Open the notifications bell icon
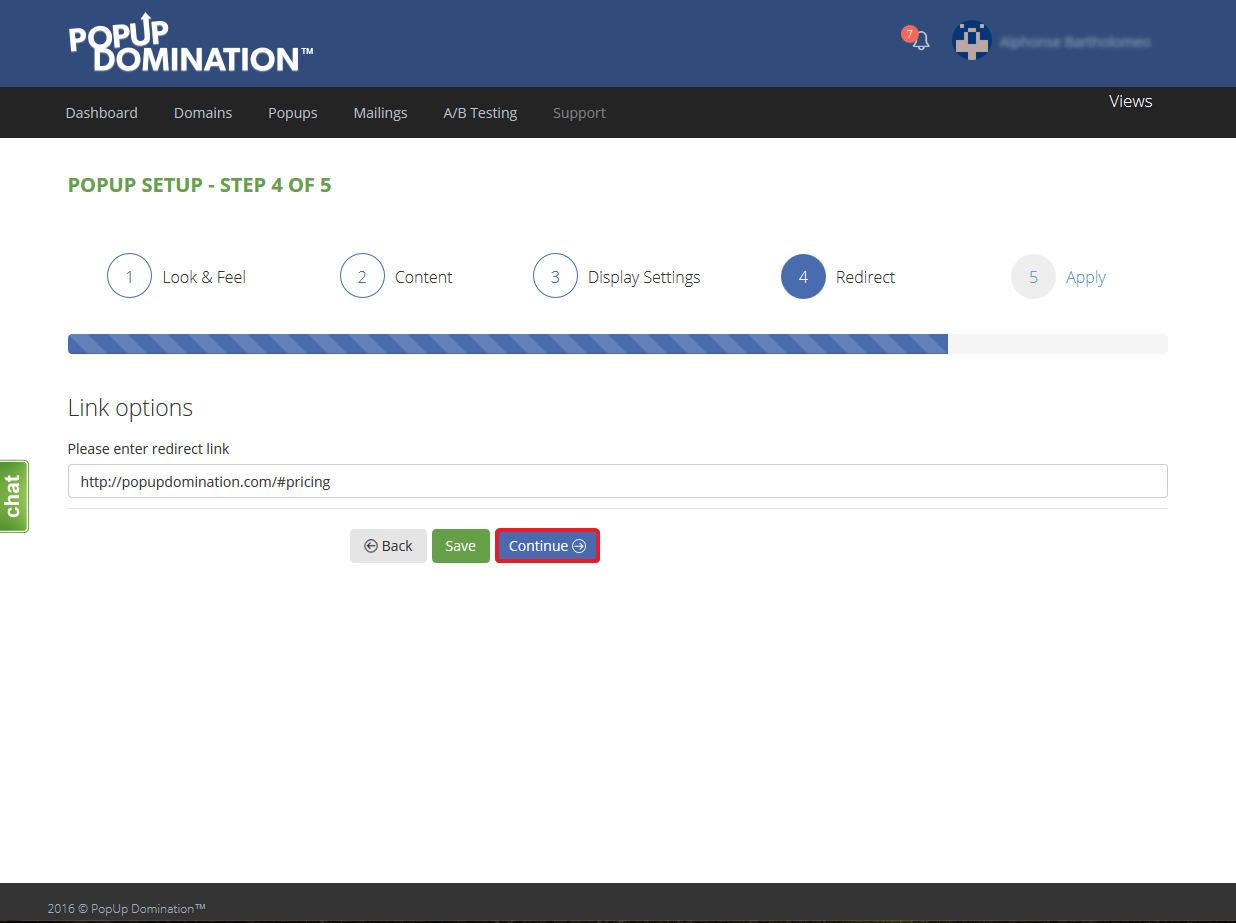This screenshot has width=1236, height=923. [x=920, y=41]
